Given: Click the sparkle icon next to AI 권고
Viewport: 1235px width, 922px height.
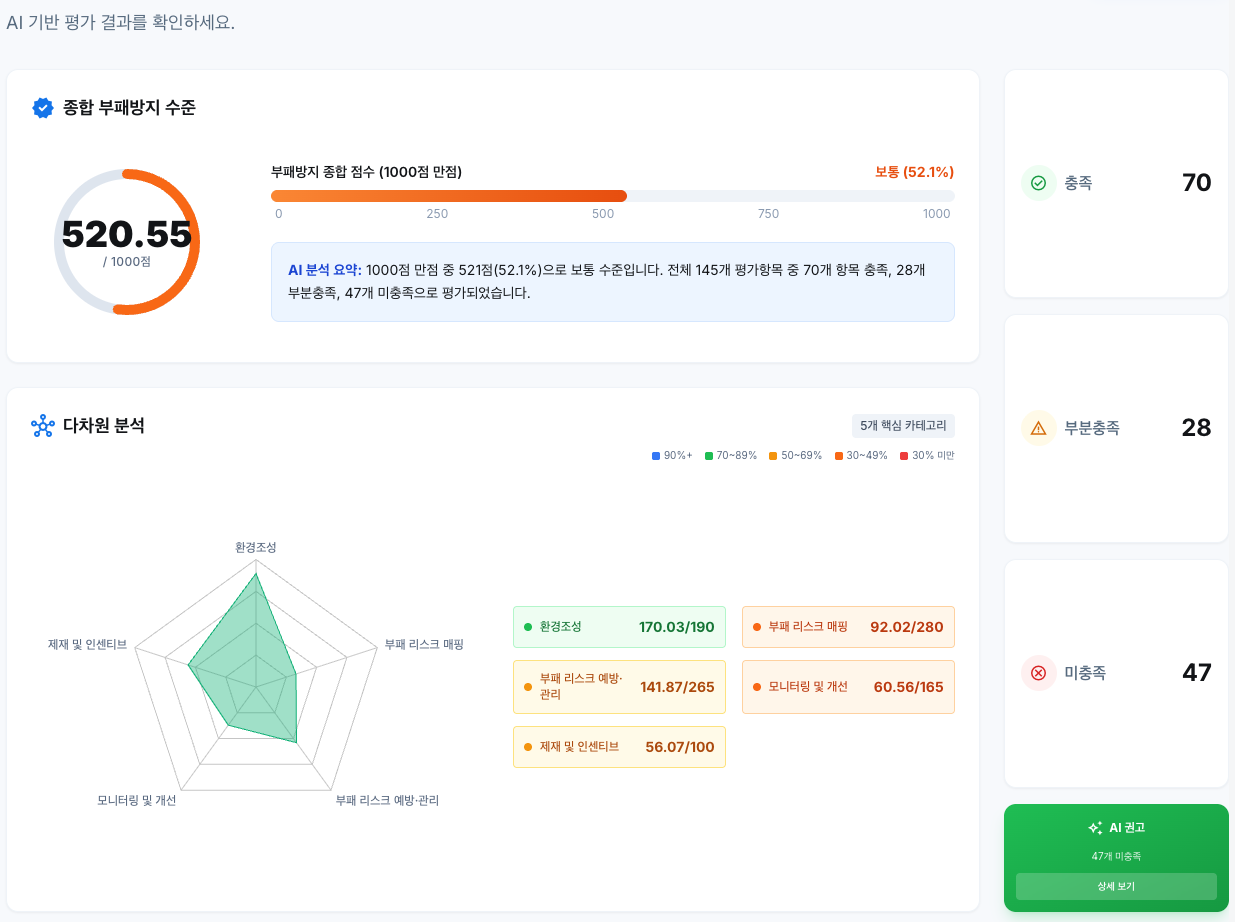Looking at the screenshot, I should click(x=1095, y=828).
